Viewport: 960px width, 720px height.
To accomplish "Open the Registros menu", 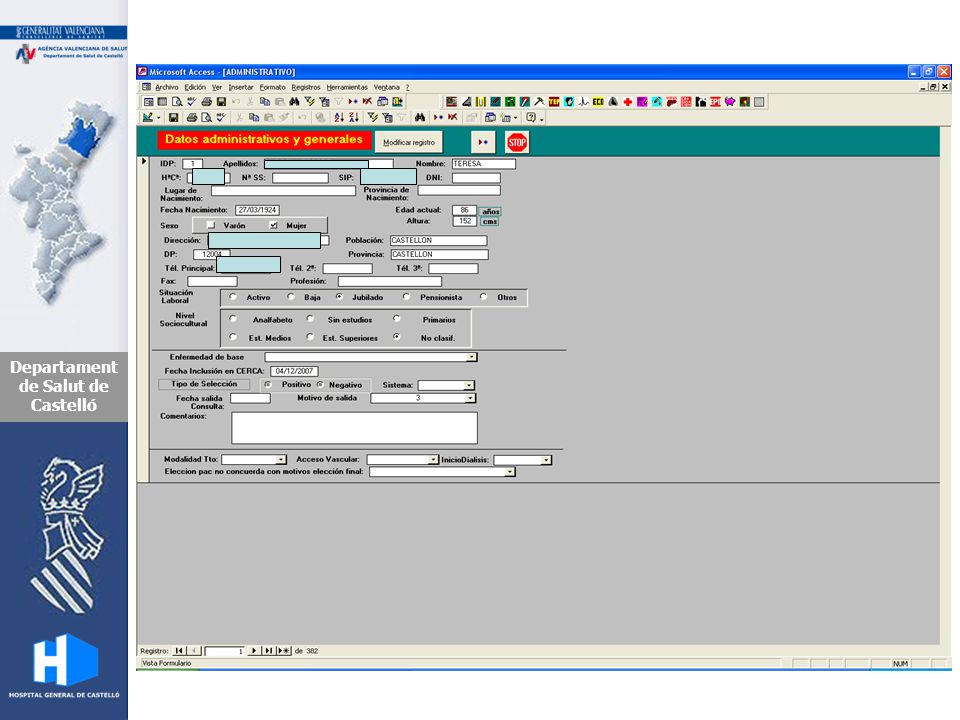I will tap(306, 87).
